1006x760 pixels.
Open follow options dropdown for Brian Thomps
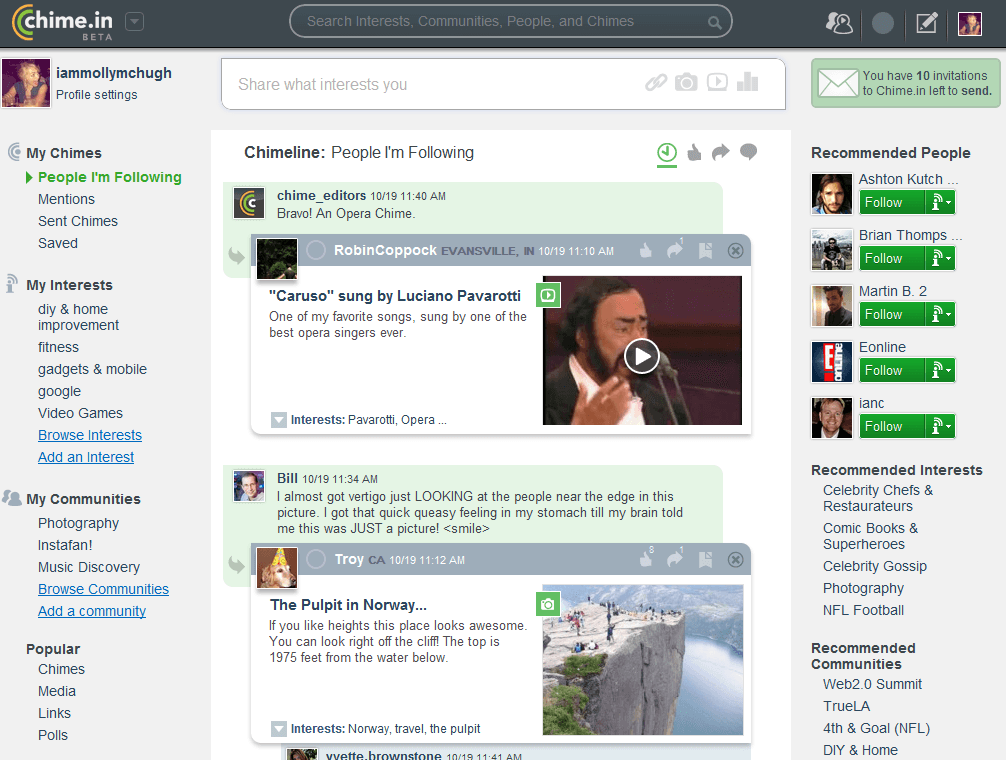click(941, 258)
